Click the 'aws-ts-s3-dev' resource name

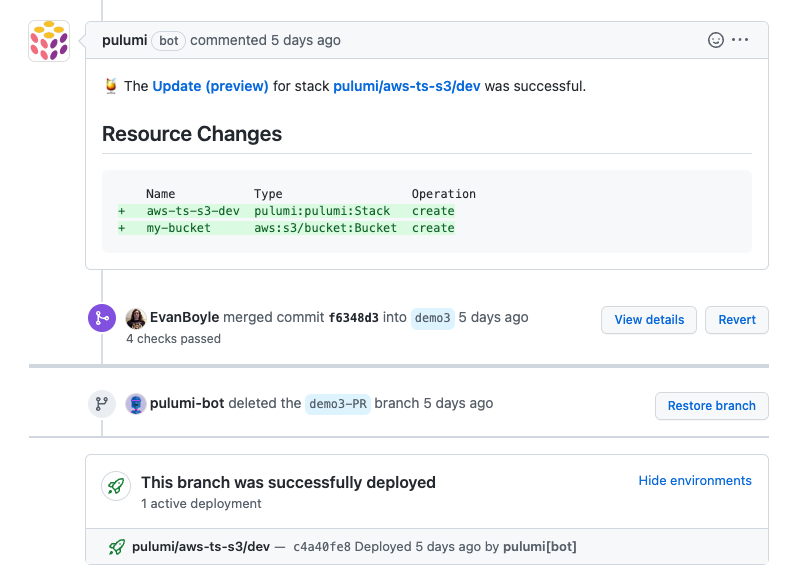click(x=193, y=211)
